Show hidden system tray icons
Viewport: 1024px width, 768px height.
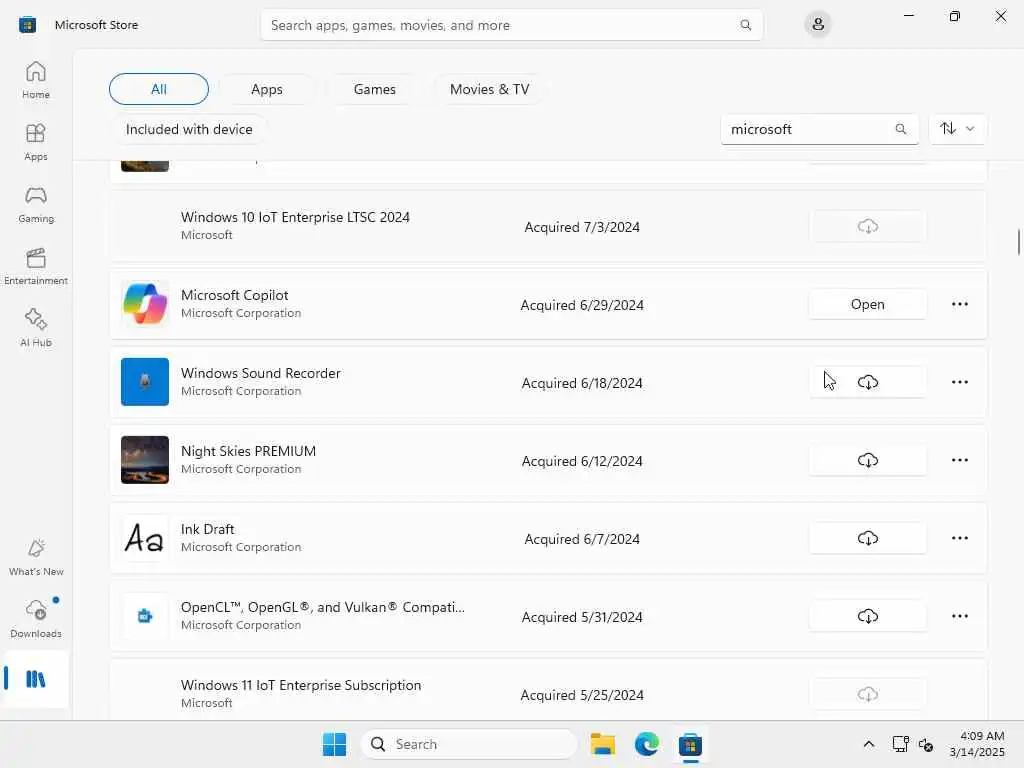click(869, 744)
